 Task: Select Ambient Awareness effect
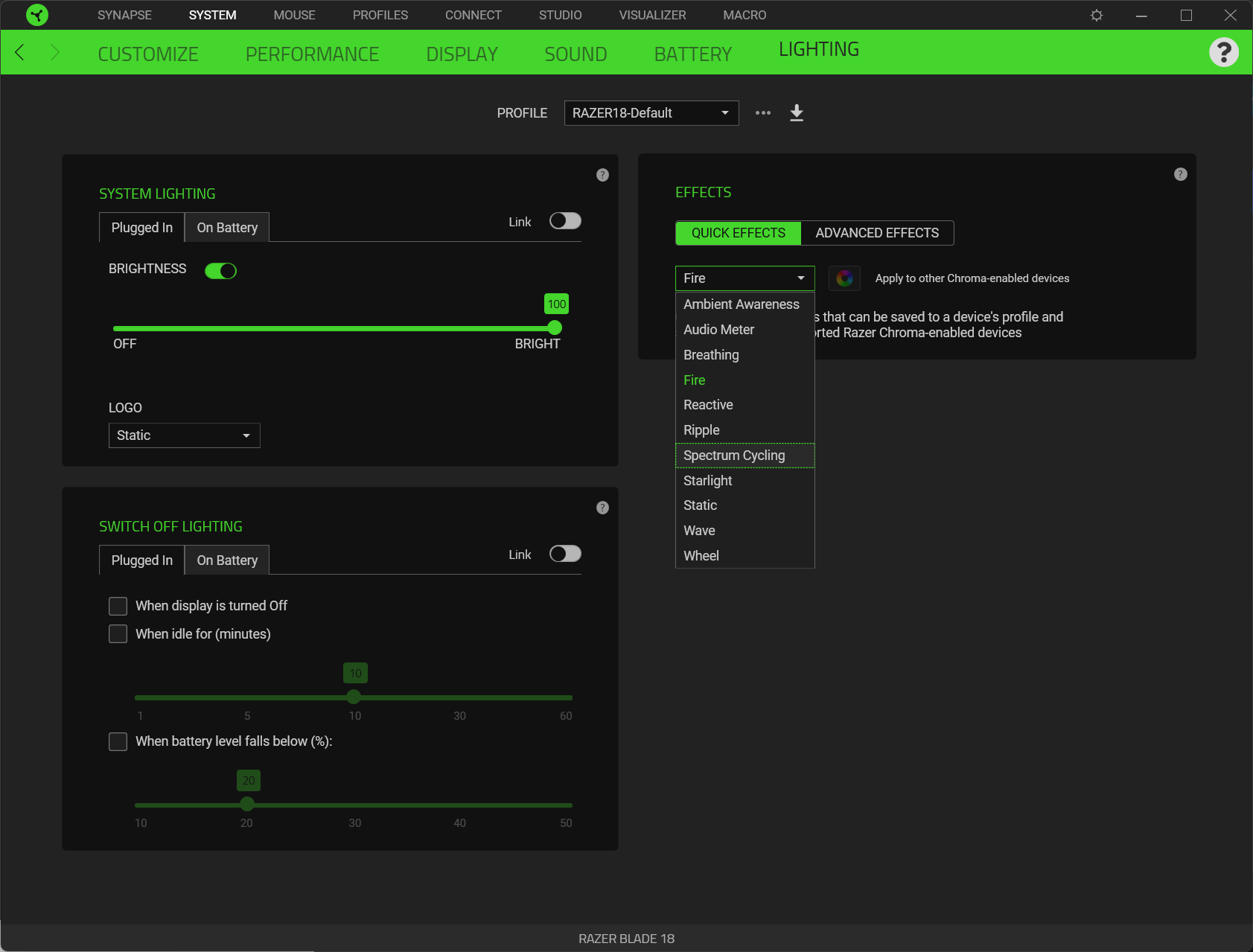(745, 304)
